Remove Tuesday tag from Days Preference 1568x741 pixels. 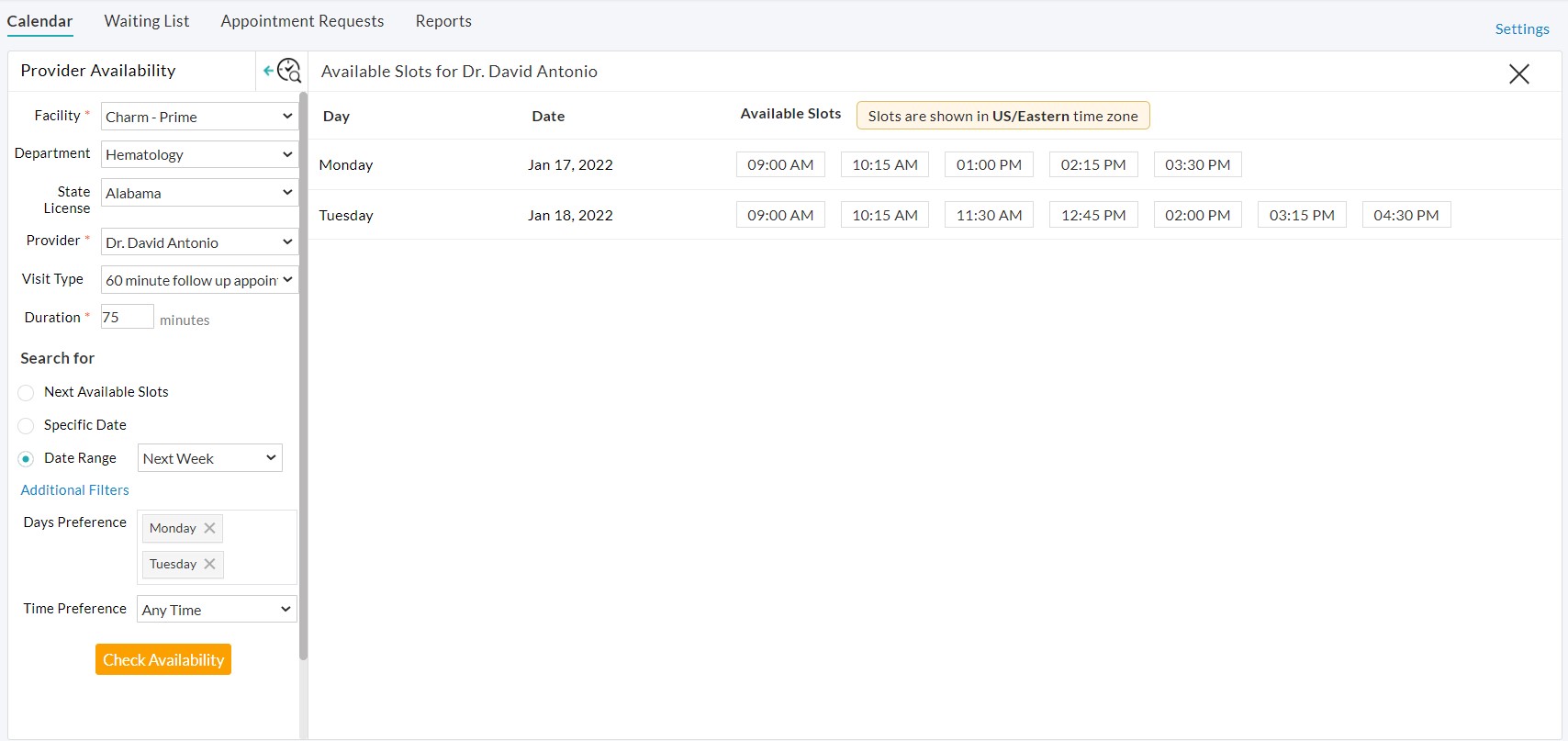click(x=209, y=564)
